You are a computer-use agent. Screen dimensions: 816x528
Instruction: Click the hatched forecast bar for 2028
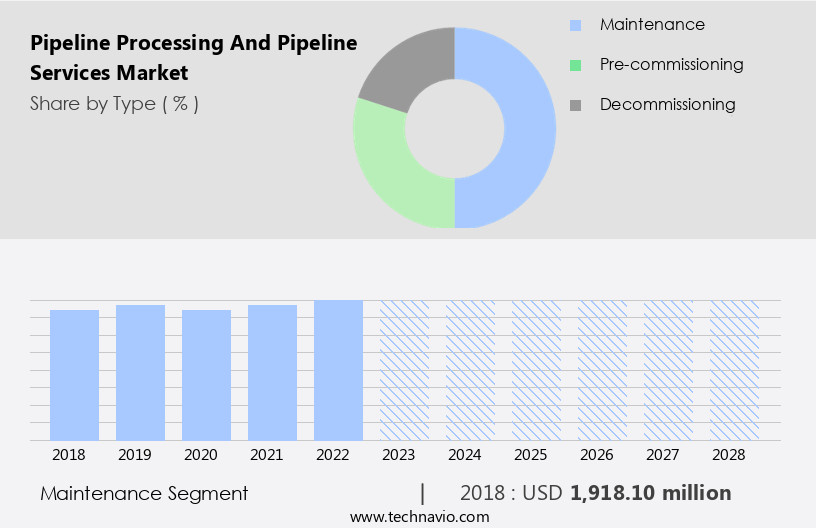coord(734,370)
